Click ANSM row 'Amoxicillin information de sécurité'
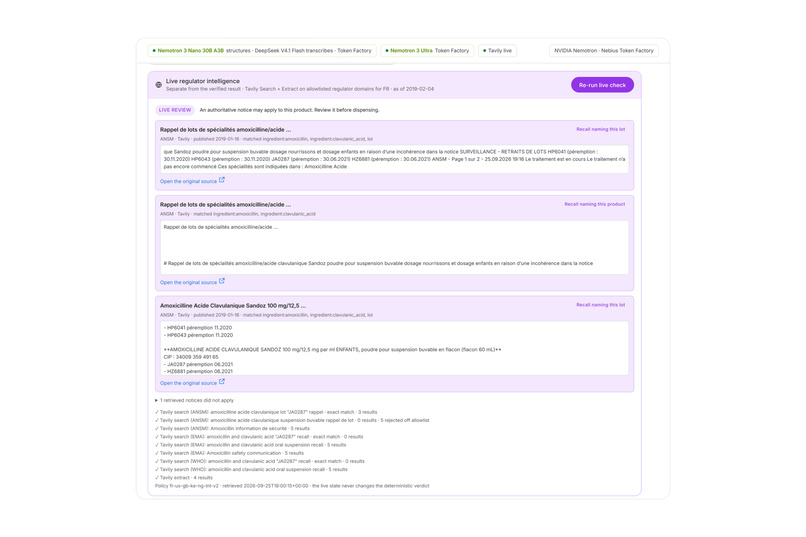Image resolution: width=806 pixels, height=537 pixels. pyautogui.click(x=232, y=429)
